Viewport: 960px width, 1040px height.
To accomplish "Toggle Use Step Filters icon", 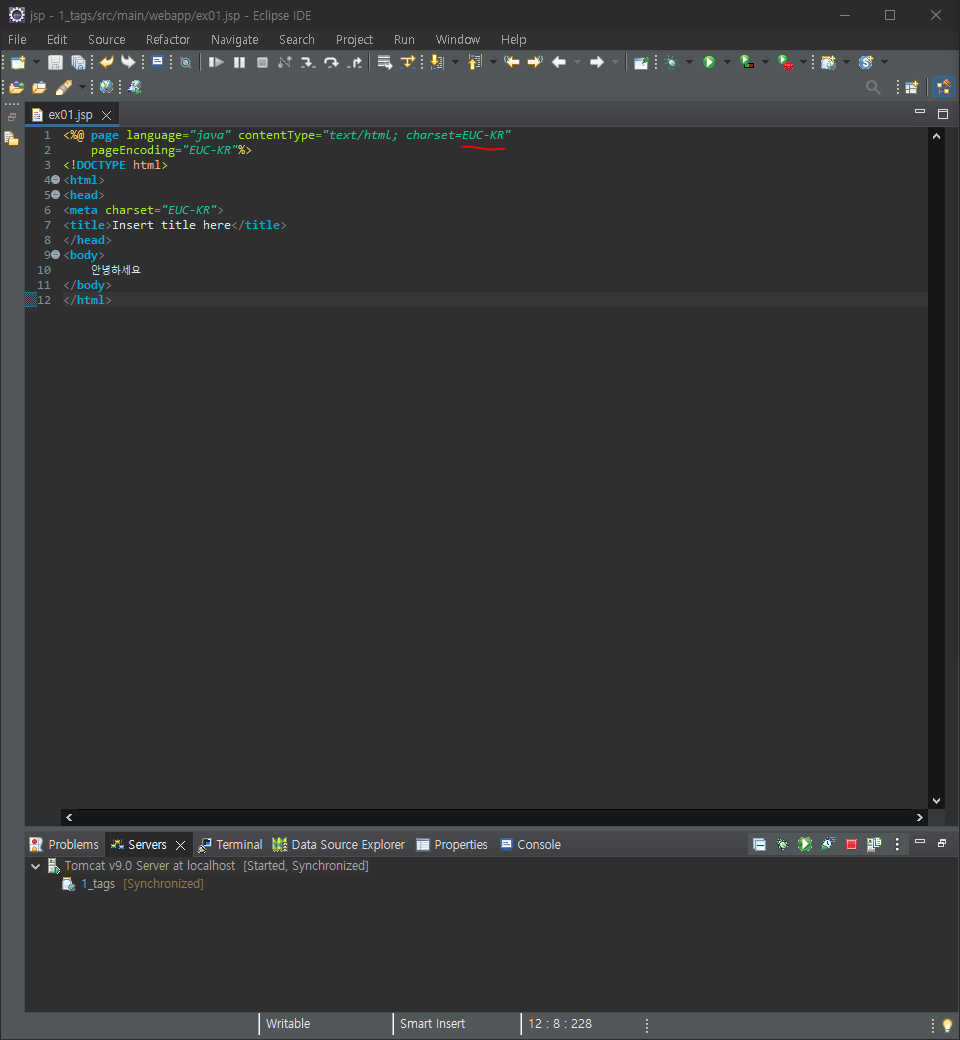I will 407,62.
